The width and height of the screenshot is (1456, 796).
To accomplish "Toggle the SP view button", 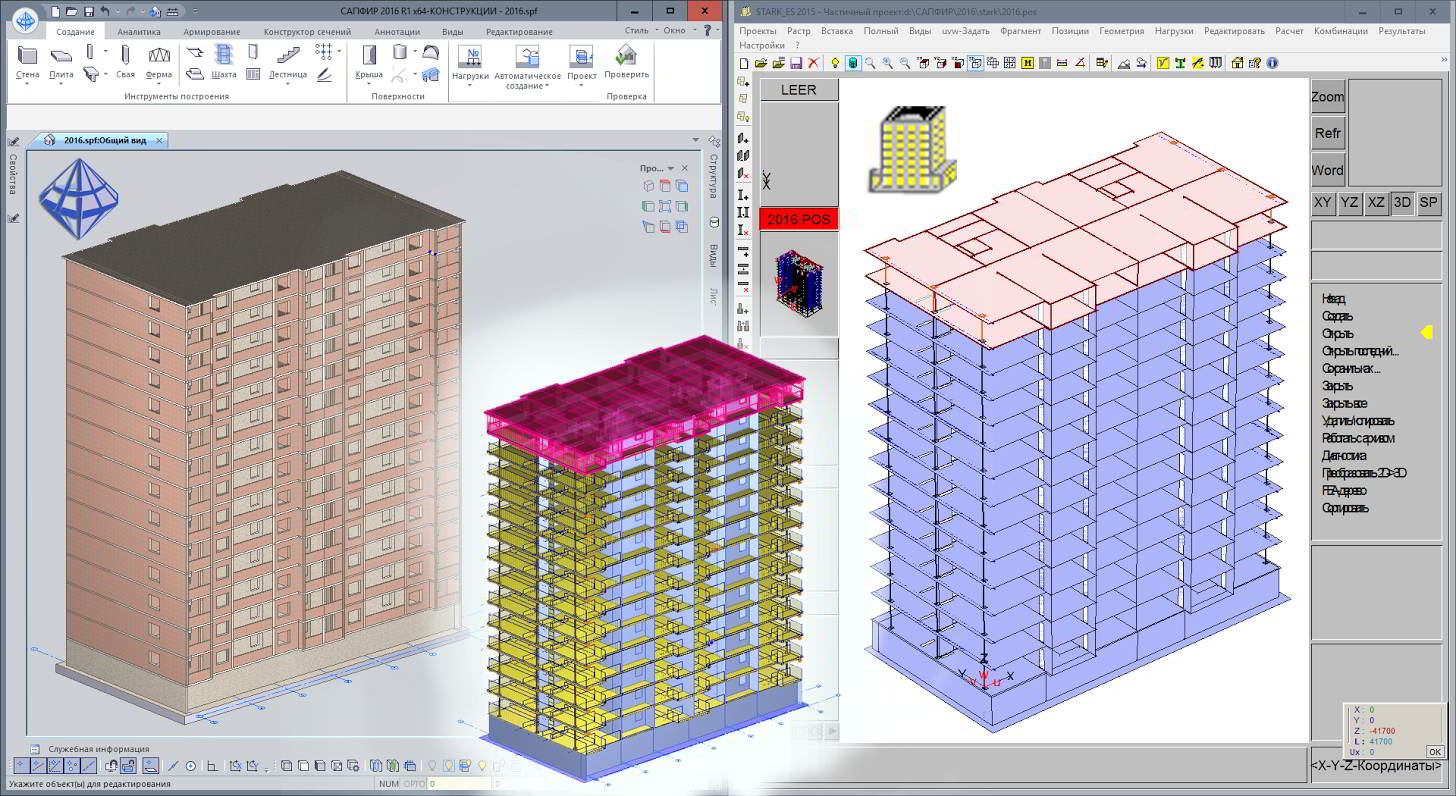I will [x=1428, y=203].
